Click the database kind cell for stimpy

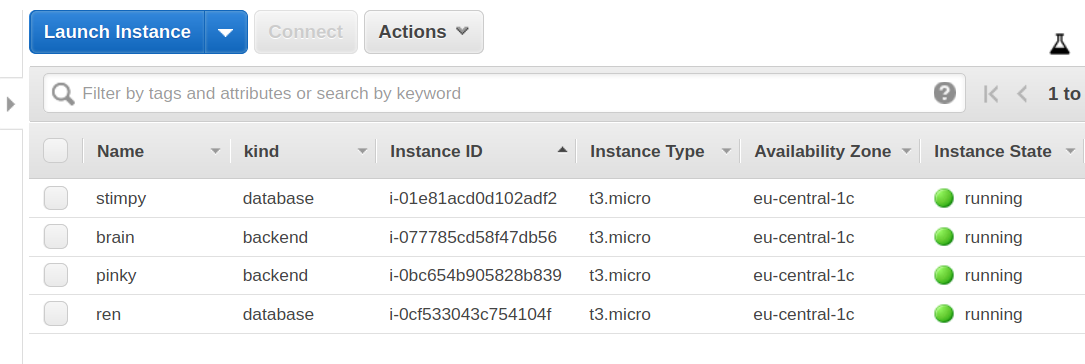(x=278, y=199)
